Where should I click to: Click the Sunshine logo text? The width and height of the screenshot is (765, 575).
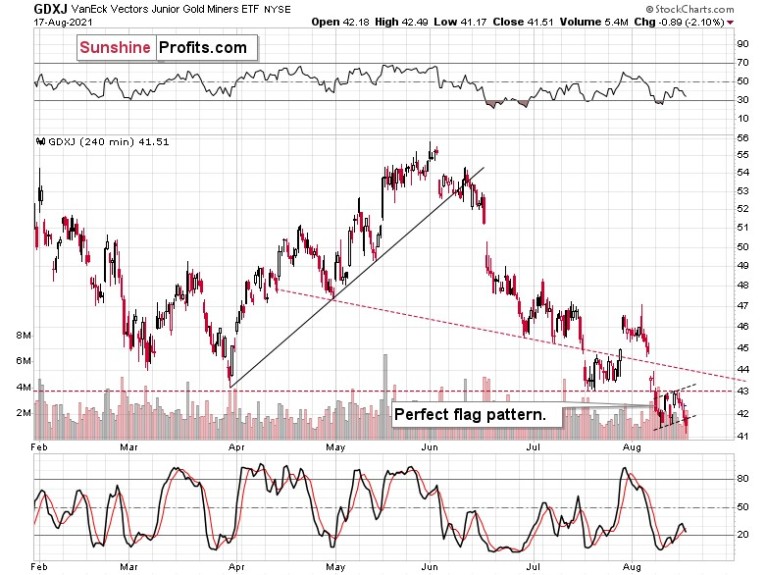[115, 47]
